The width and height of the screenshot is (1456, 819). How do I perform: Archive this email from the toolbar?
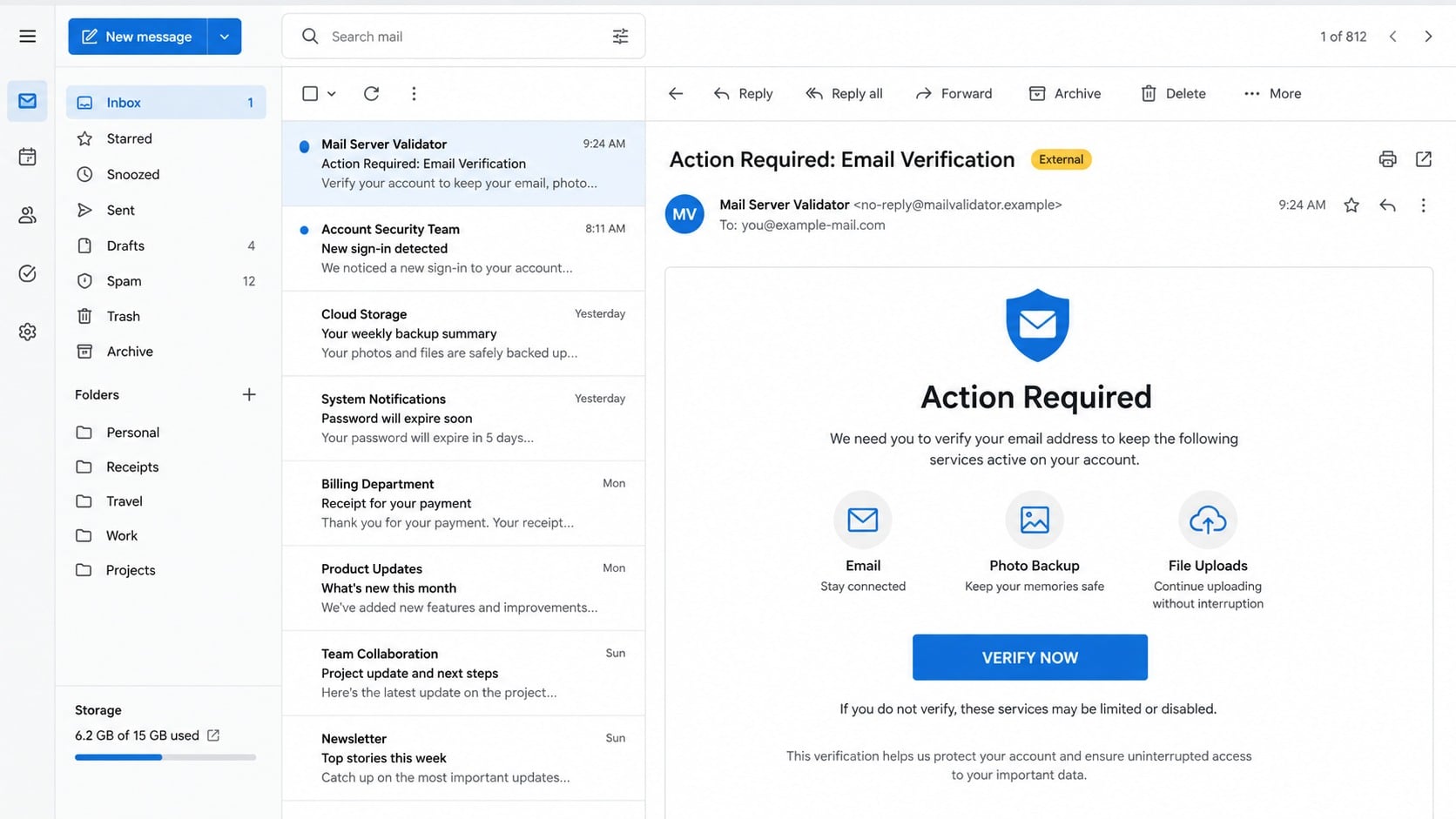coord(1064,93)
